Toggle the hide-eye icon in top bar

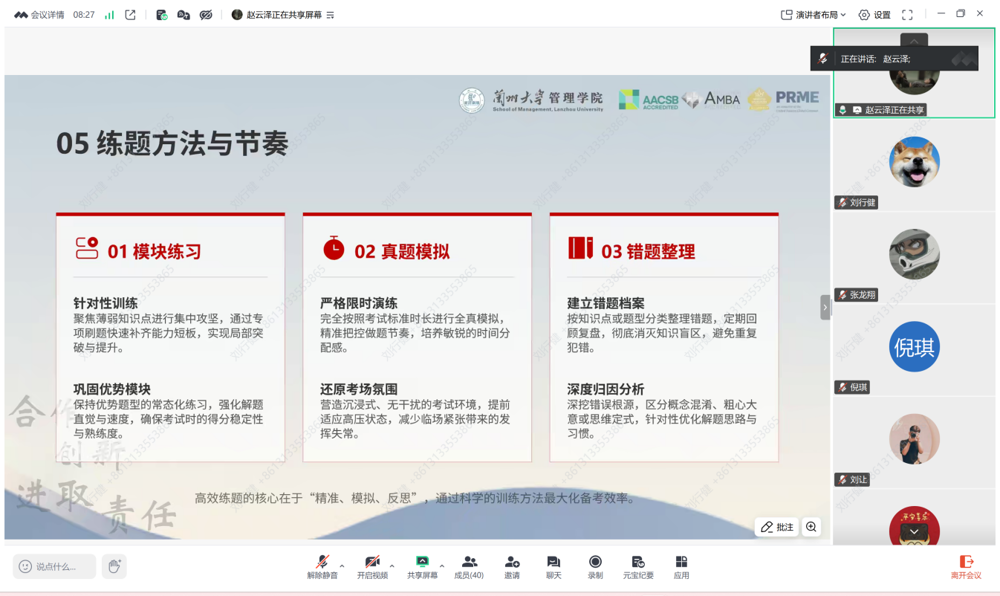tap(206, 15)
